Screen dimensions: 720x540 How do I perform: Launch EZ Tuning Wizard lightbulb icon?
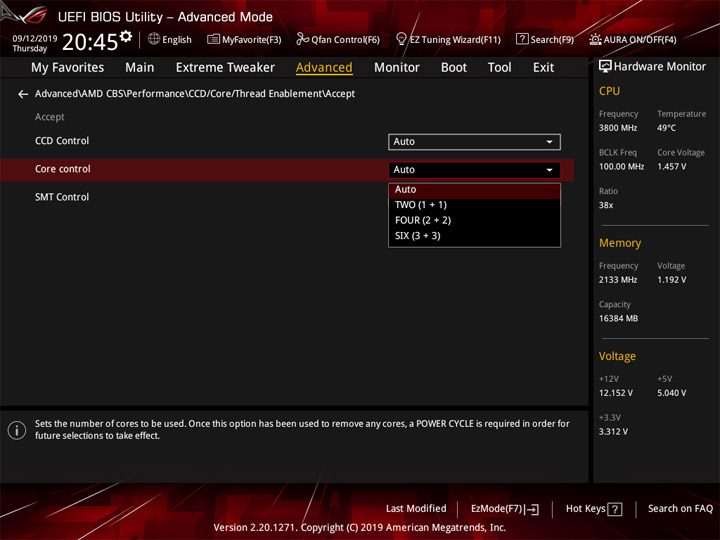[401, 39]
